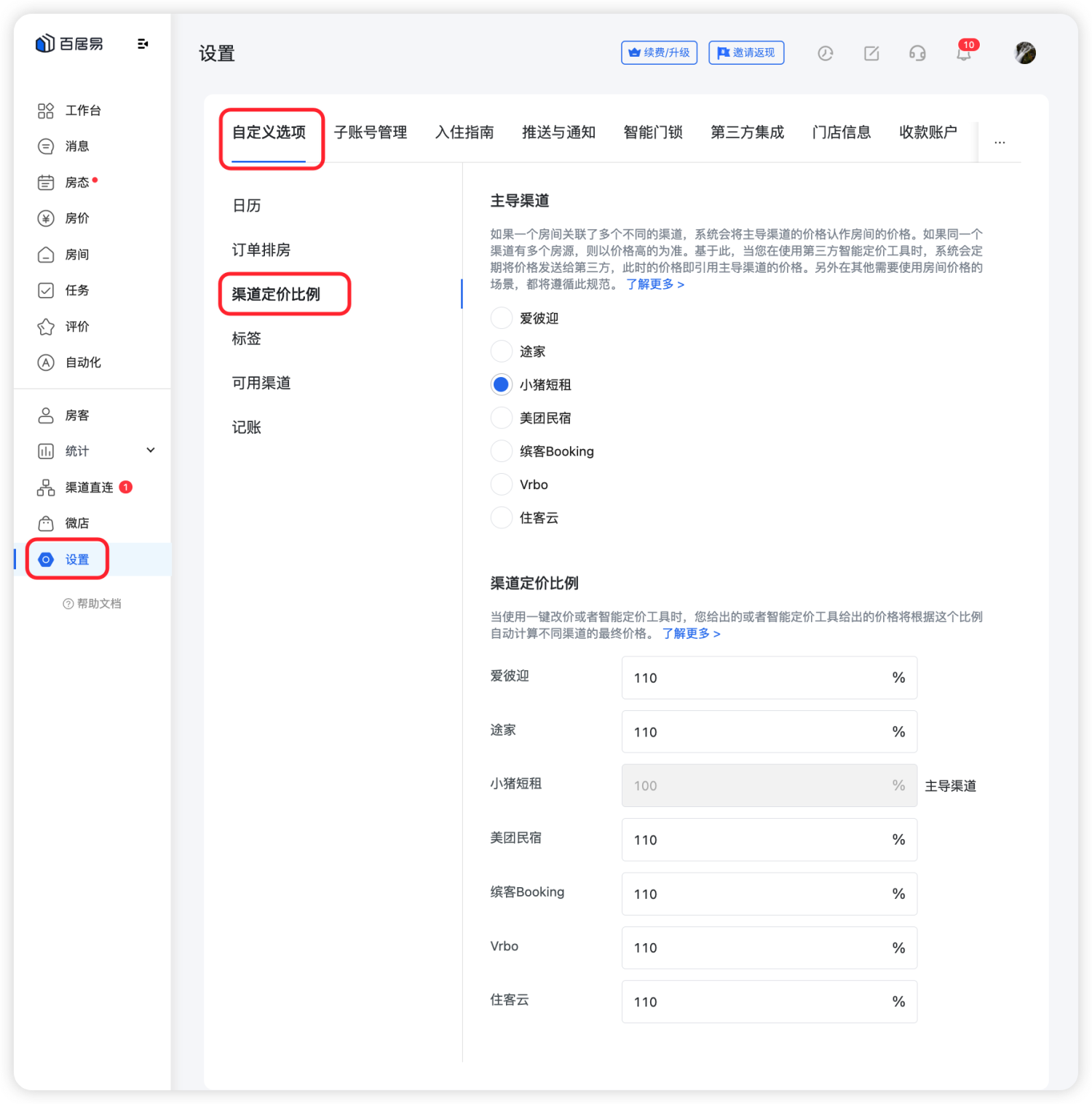The height and width of the screenshot is (1104, 1092).
Task: Click the 帮助文档 question mark icon
Action: (68, 603)
